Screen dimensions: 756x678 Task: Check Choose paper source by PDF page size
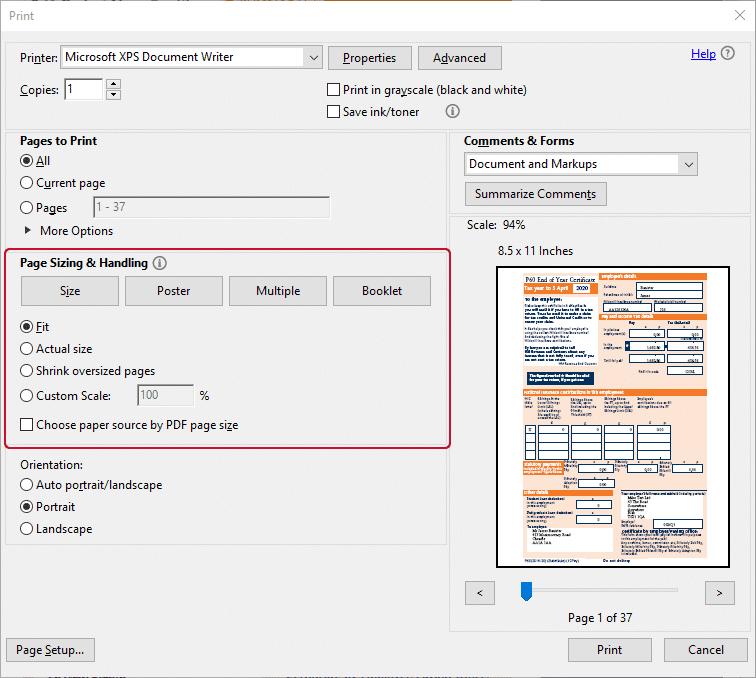[x=27, y=425]
